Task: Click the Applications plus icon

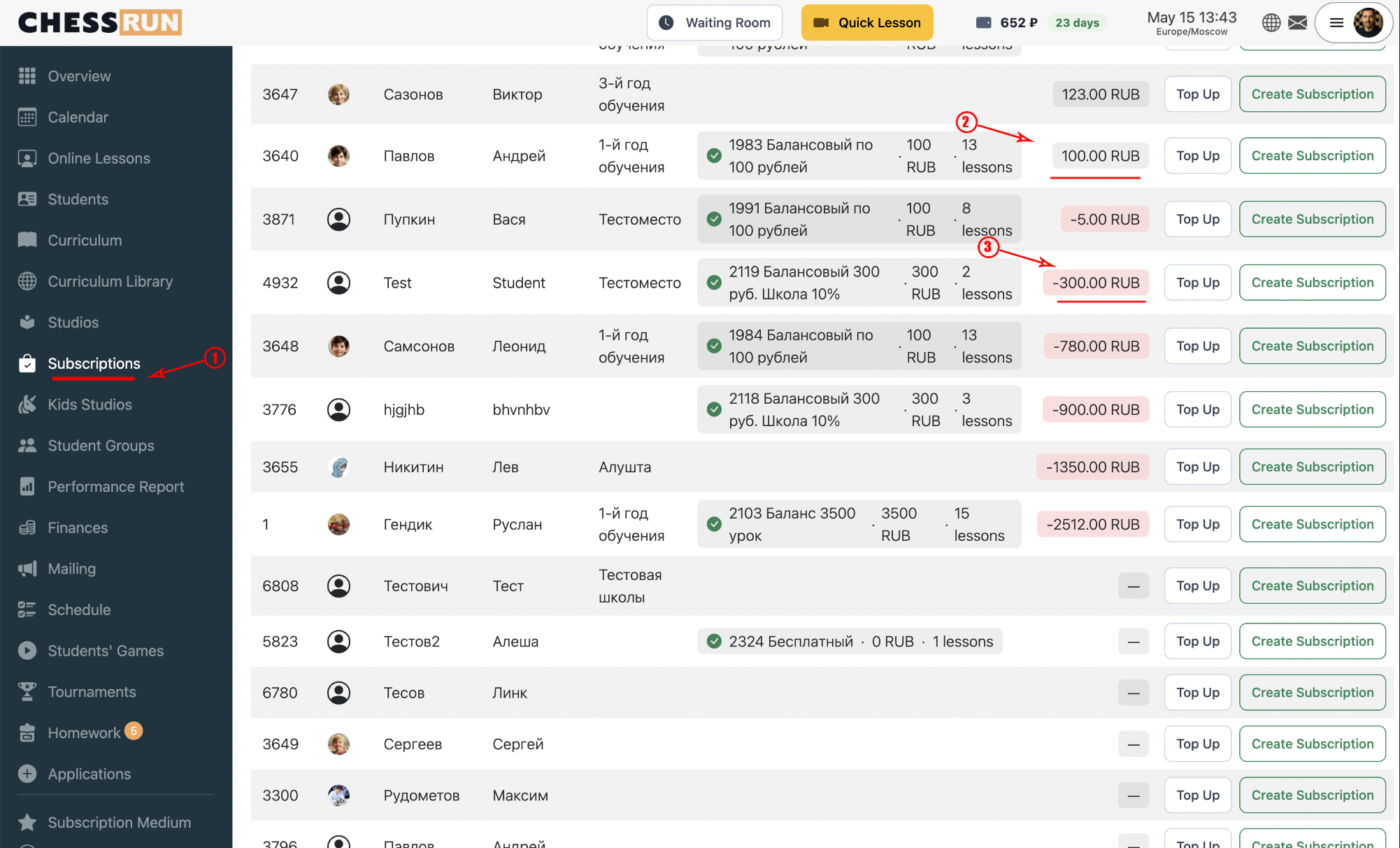Action: click(x=27, y=774)
